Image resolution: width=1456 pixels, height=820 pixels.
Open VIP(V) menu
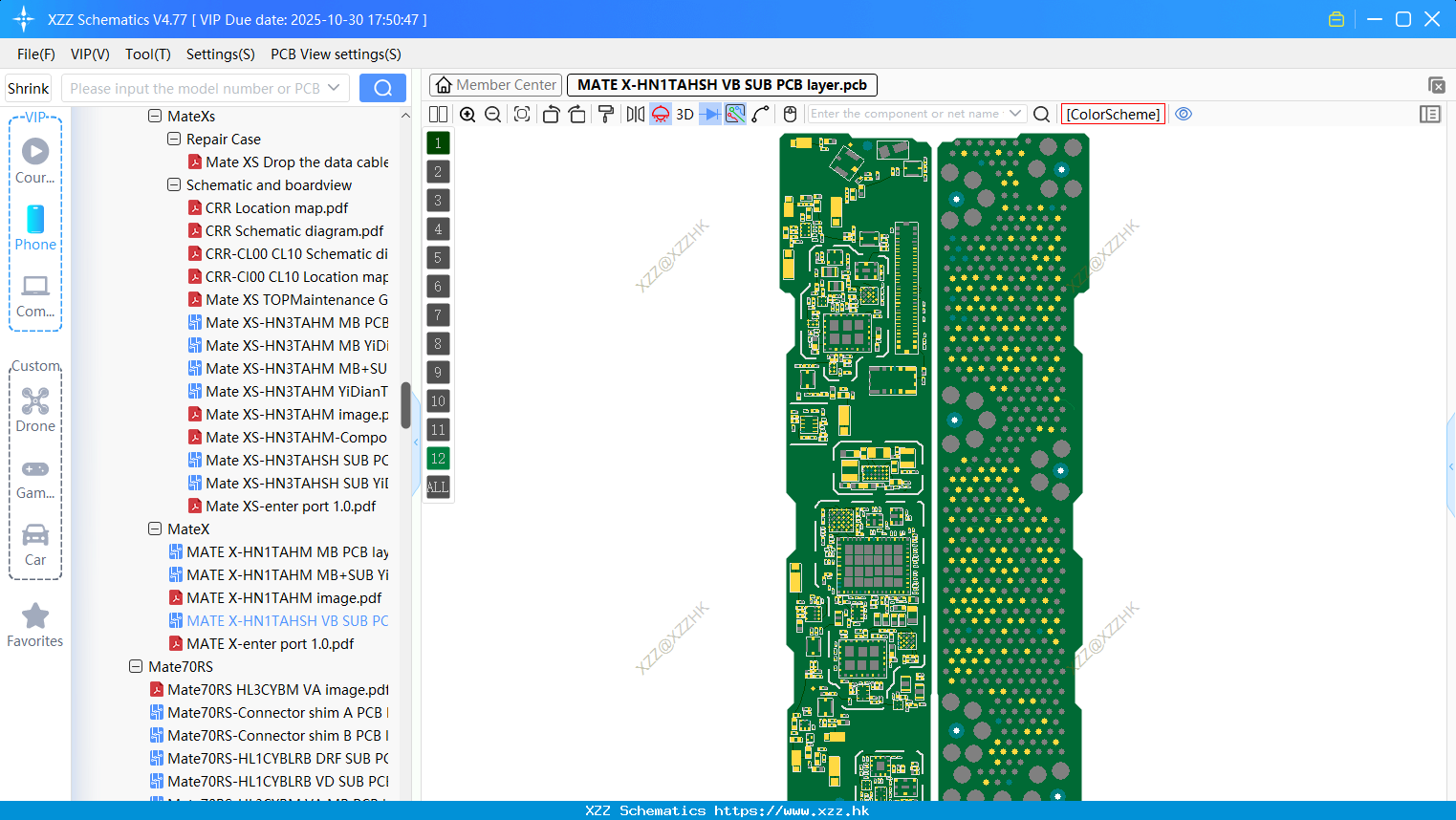coord(90,54)
